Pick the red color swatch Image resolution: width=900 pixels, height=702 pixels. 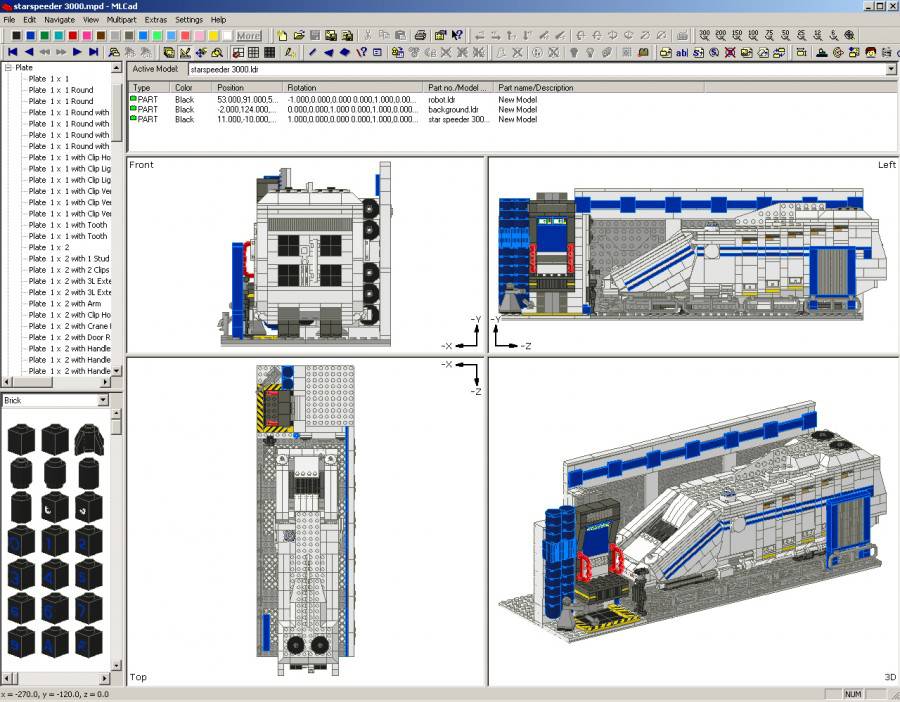tap(73, 36)
